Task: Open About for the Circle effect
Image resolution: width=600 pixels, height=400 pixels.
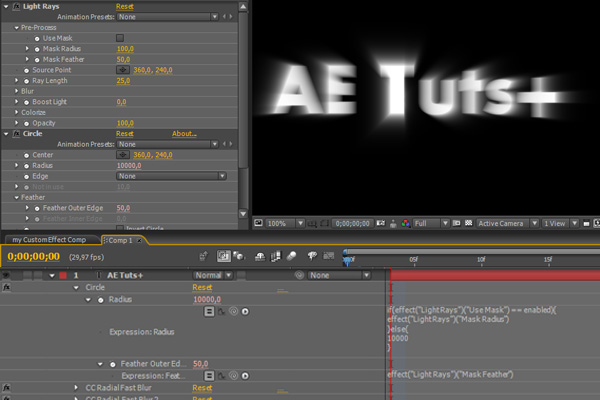Action: coord(184,134)
